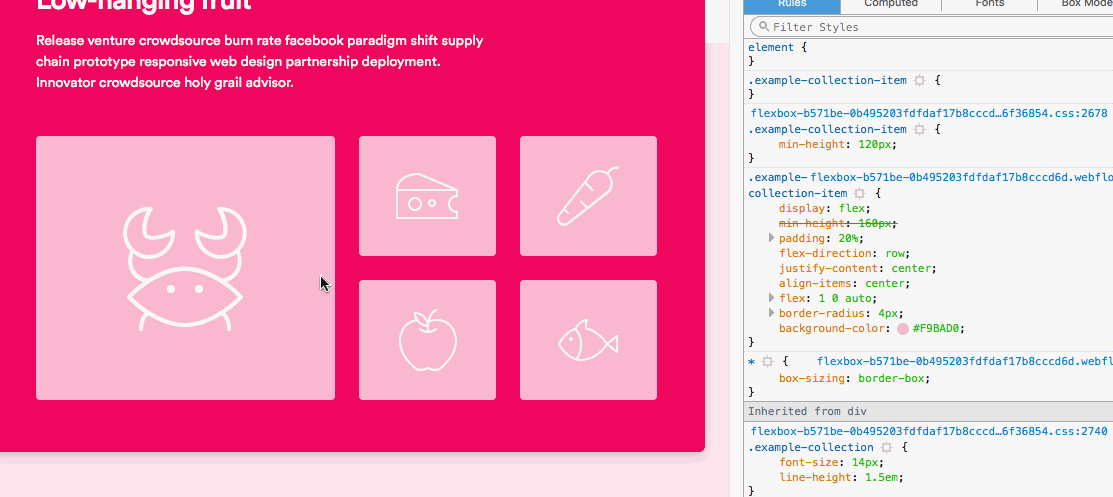Click the Filter Styles search field
Viewport: 1113px width, 497px height.
pyautogui.click(x=930, y=27)
